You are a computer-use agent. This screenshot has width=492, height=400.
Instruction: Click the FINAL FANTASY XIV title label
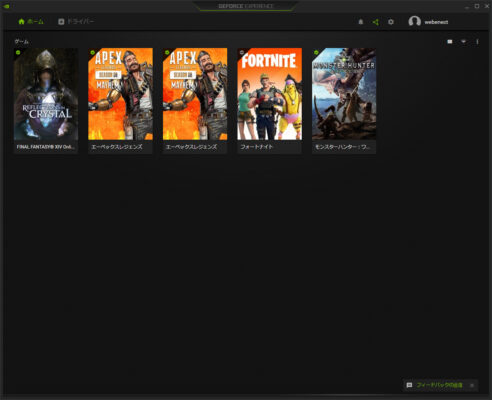46,147
